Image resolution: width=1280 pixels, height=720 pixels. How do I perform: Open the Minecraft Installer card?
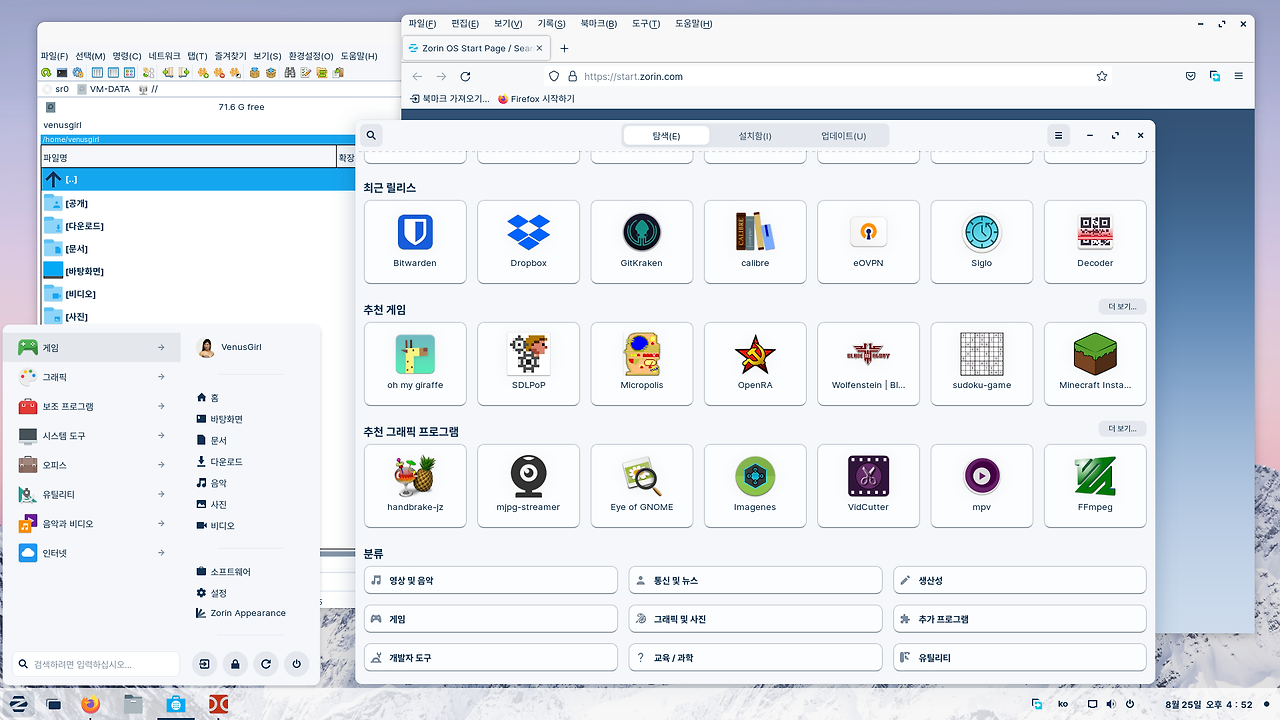(x=1095, y=363)
